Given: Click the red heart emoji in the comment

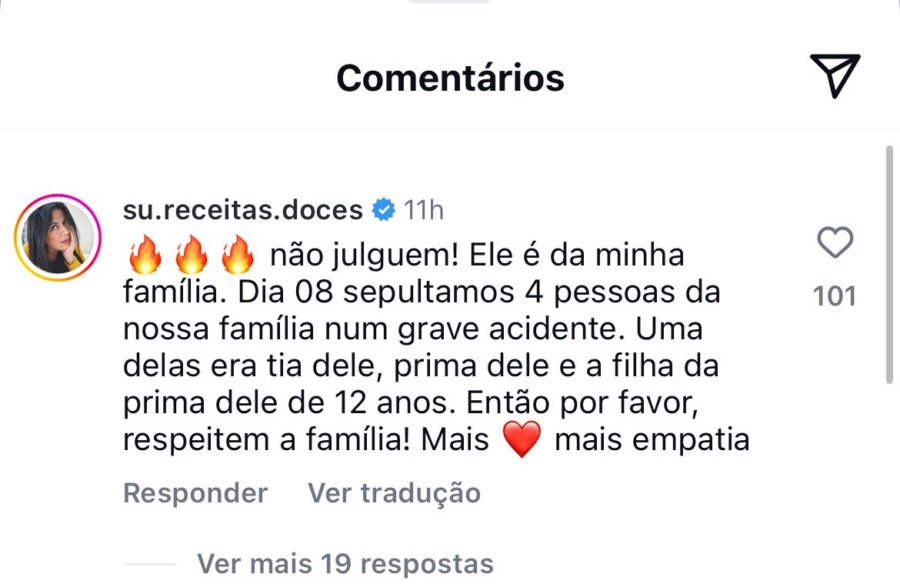Looking at the screenshot, I should 520,440.
